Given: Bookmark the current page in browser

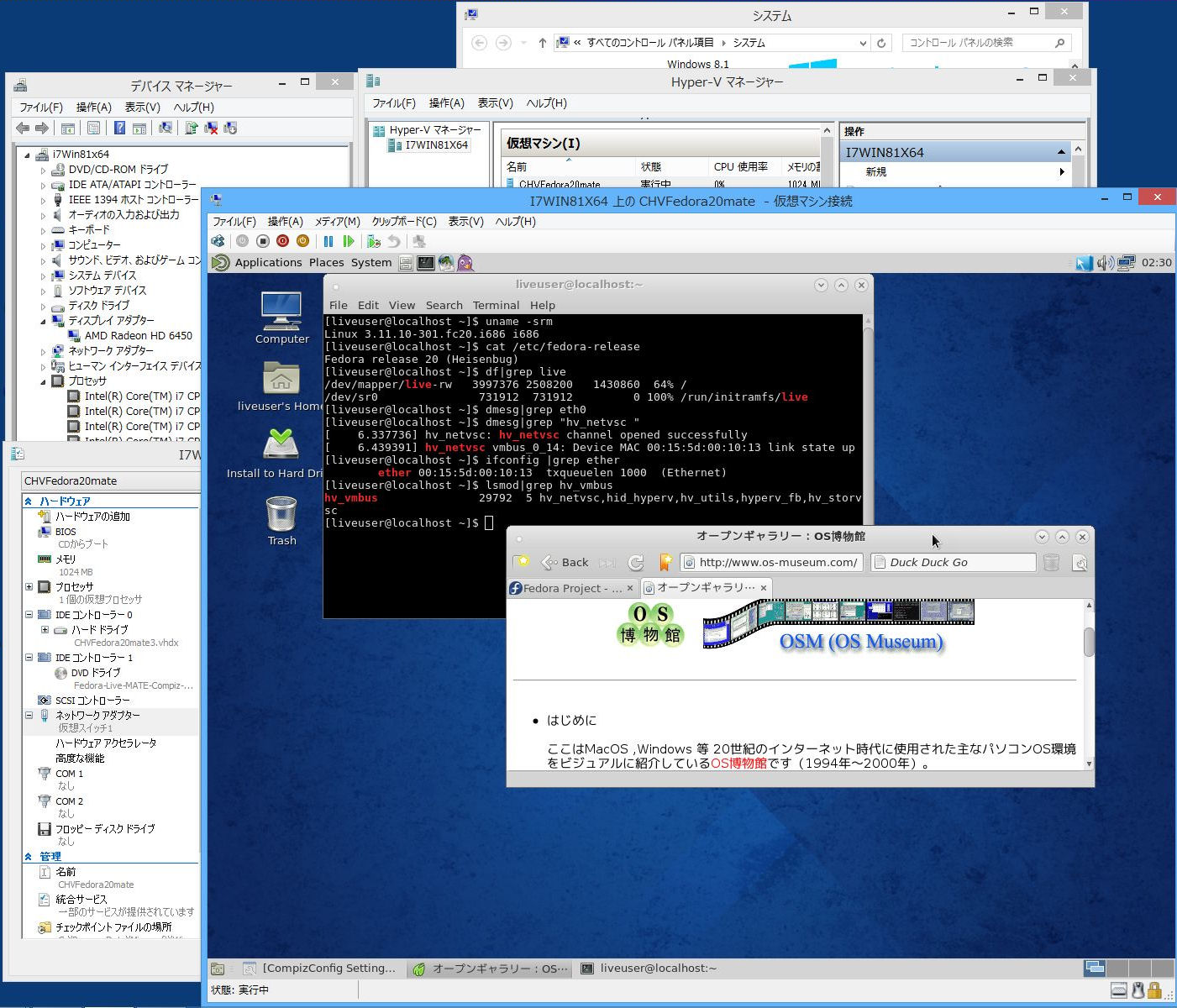Looking at the screenshot, I should (665, 562).
